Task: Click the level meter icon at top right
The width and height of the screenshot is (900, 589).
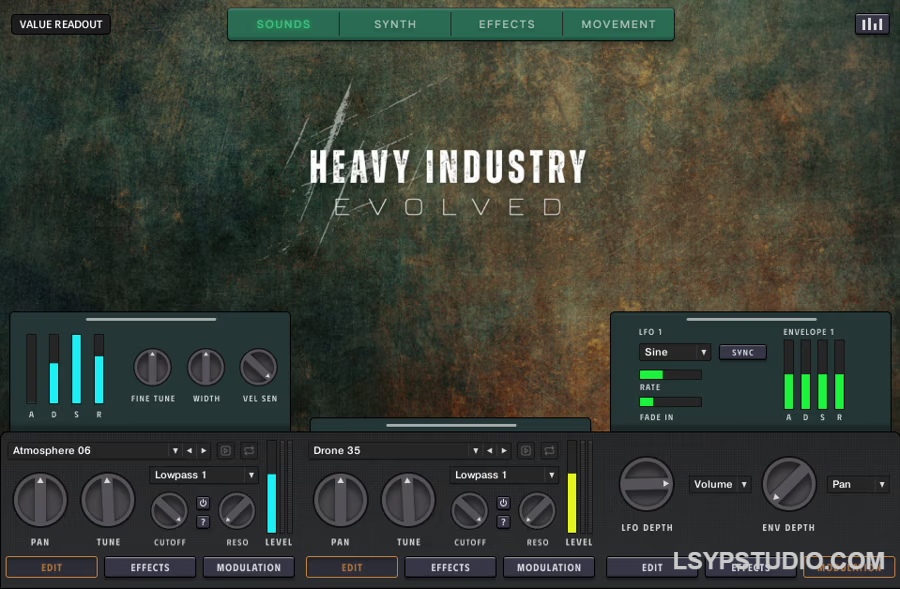Action: pyautogui.click(x=870, y=23)
